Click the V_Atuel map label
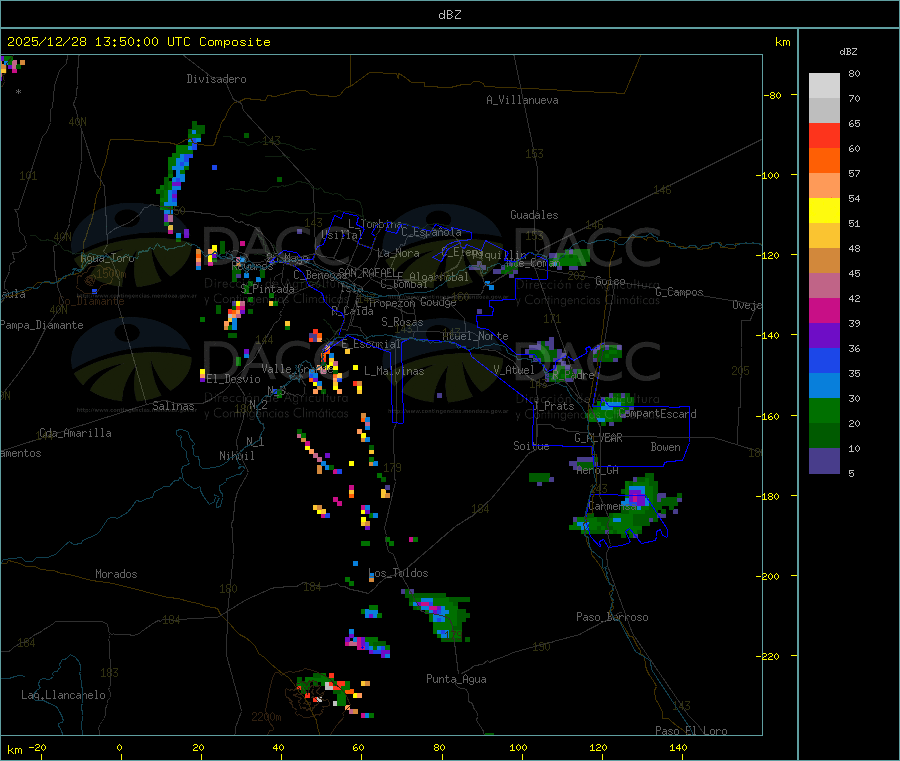This screenshot has width=900, height=761. (514, 370)
